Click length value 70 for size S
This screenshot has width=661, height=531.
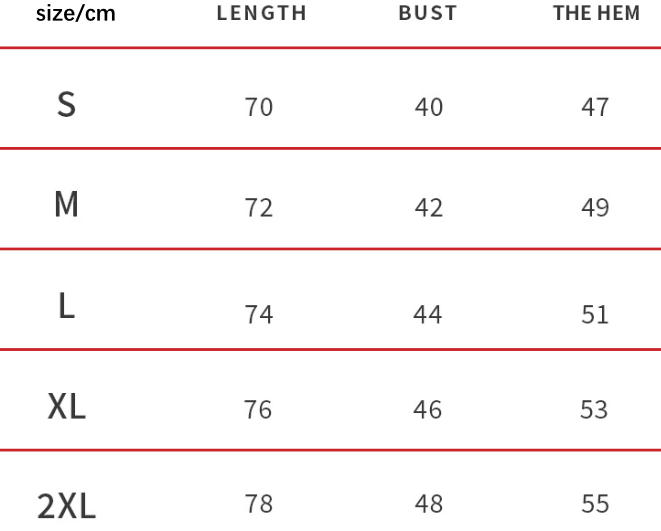[x=258, y=106]
